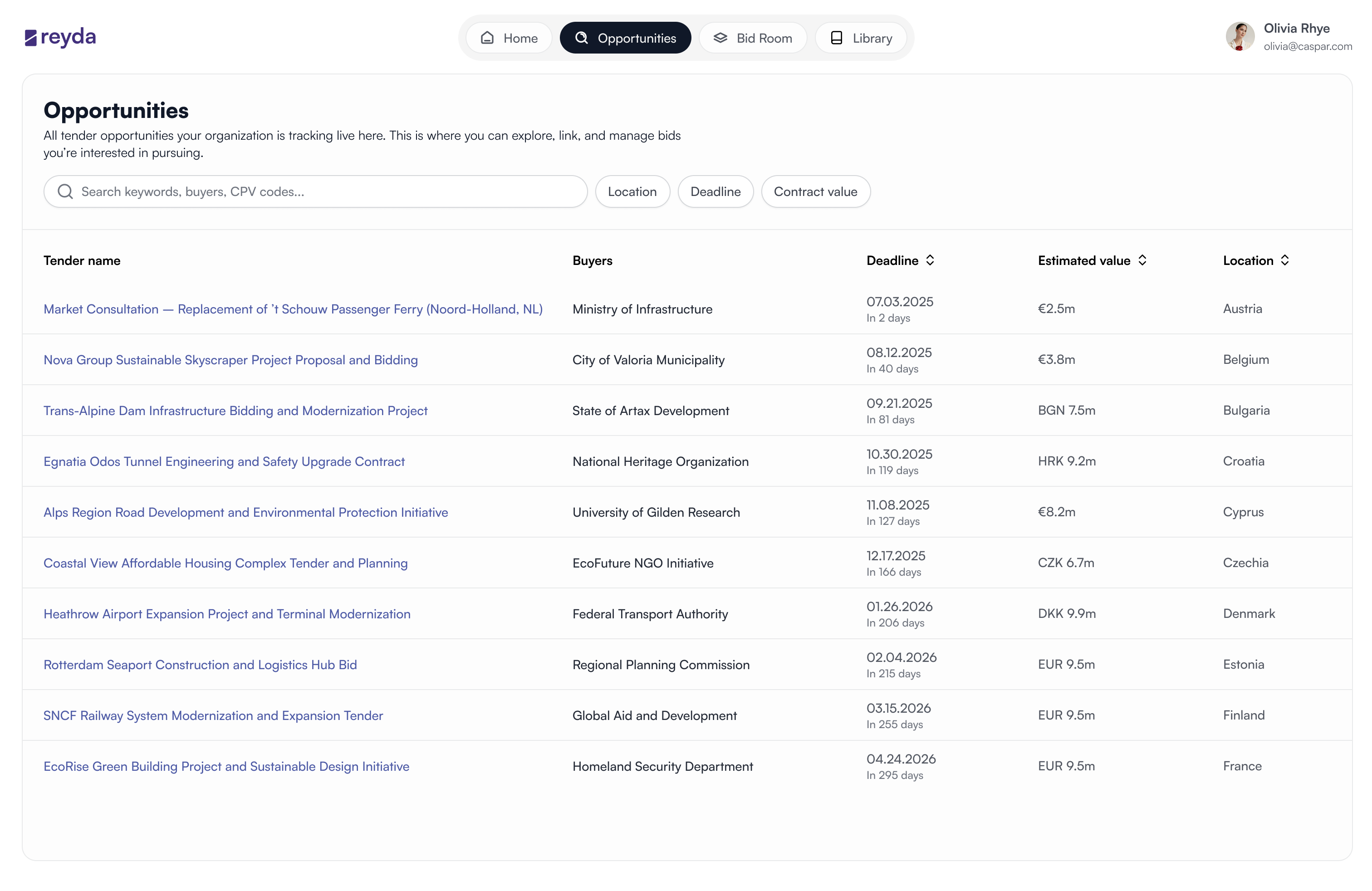Click Olivia Rhye's avatar photo
The height and width of the screenshot is (891, 1372).
(1240, 37)
